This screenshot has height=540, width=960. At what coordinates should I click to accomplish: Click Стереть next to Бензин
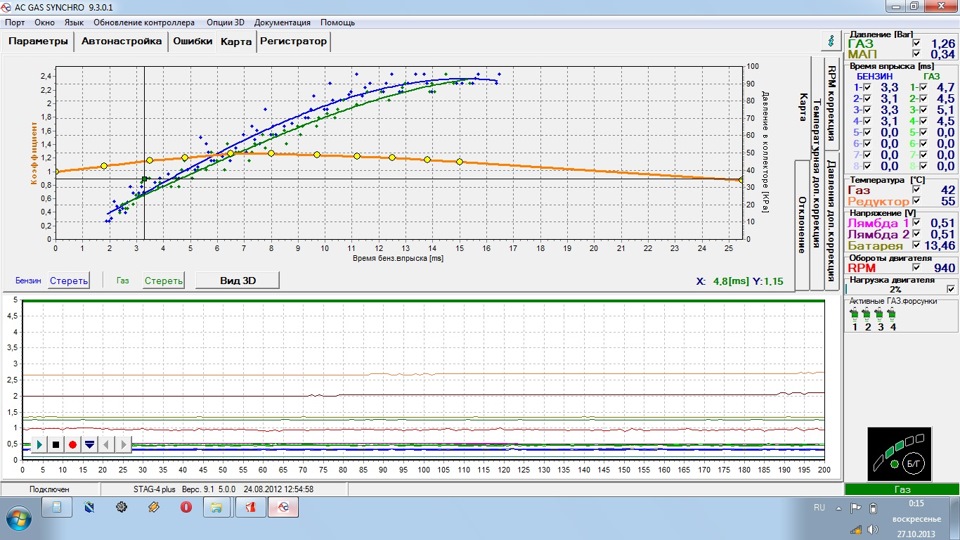(x=69, y=280)
